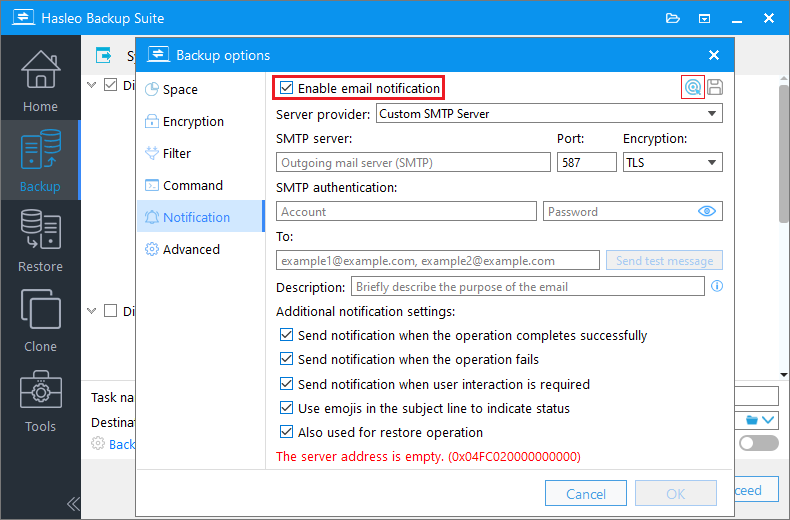Toggle Also used for restore operation
Viewport: 790px width, 520px height.
286,432
